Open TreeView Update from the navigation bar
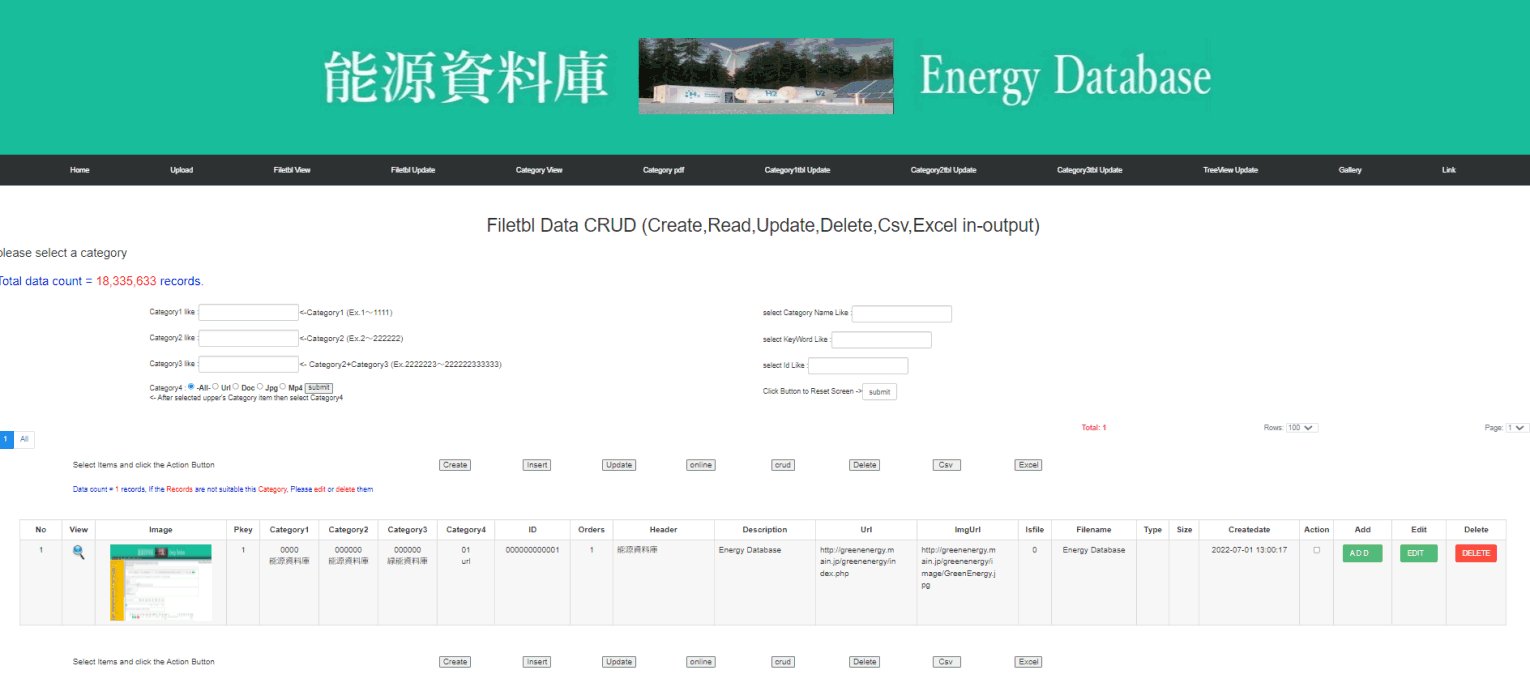Screen dimensions: 1530x700 pyautogui.click(x=1230, y=170)
